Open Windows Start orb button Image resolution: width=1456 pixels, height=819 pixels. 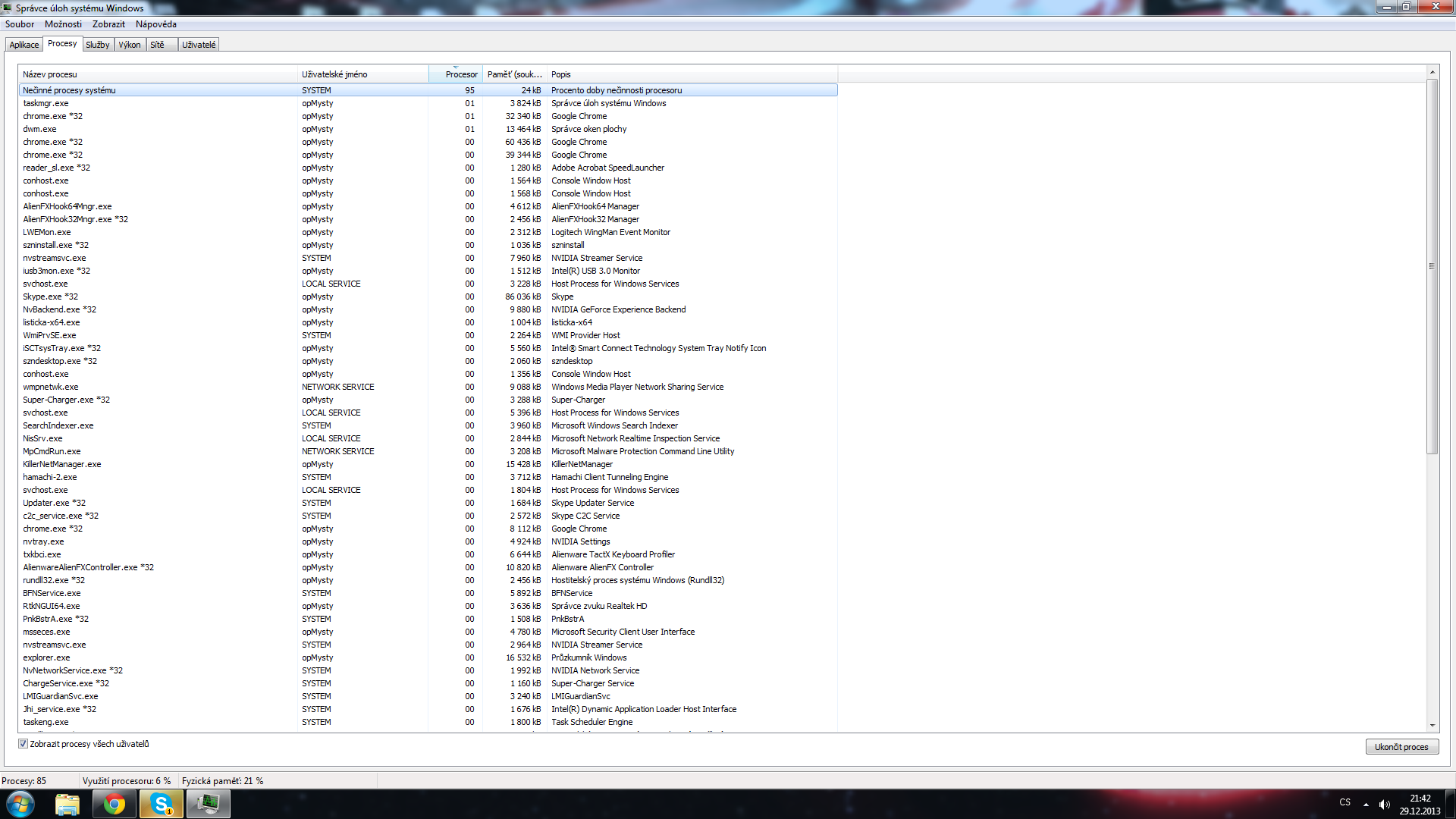20,804
